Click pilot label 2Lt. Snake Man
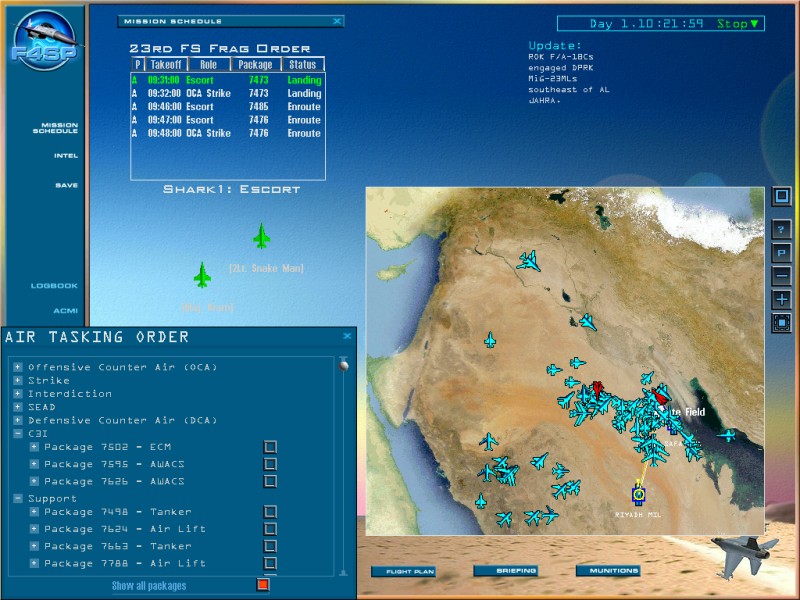Screen dimensions: 800x600 click(266, 268)
